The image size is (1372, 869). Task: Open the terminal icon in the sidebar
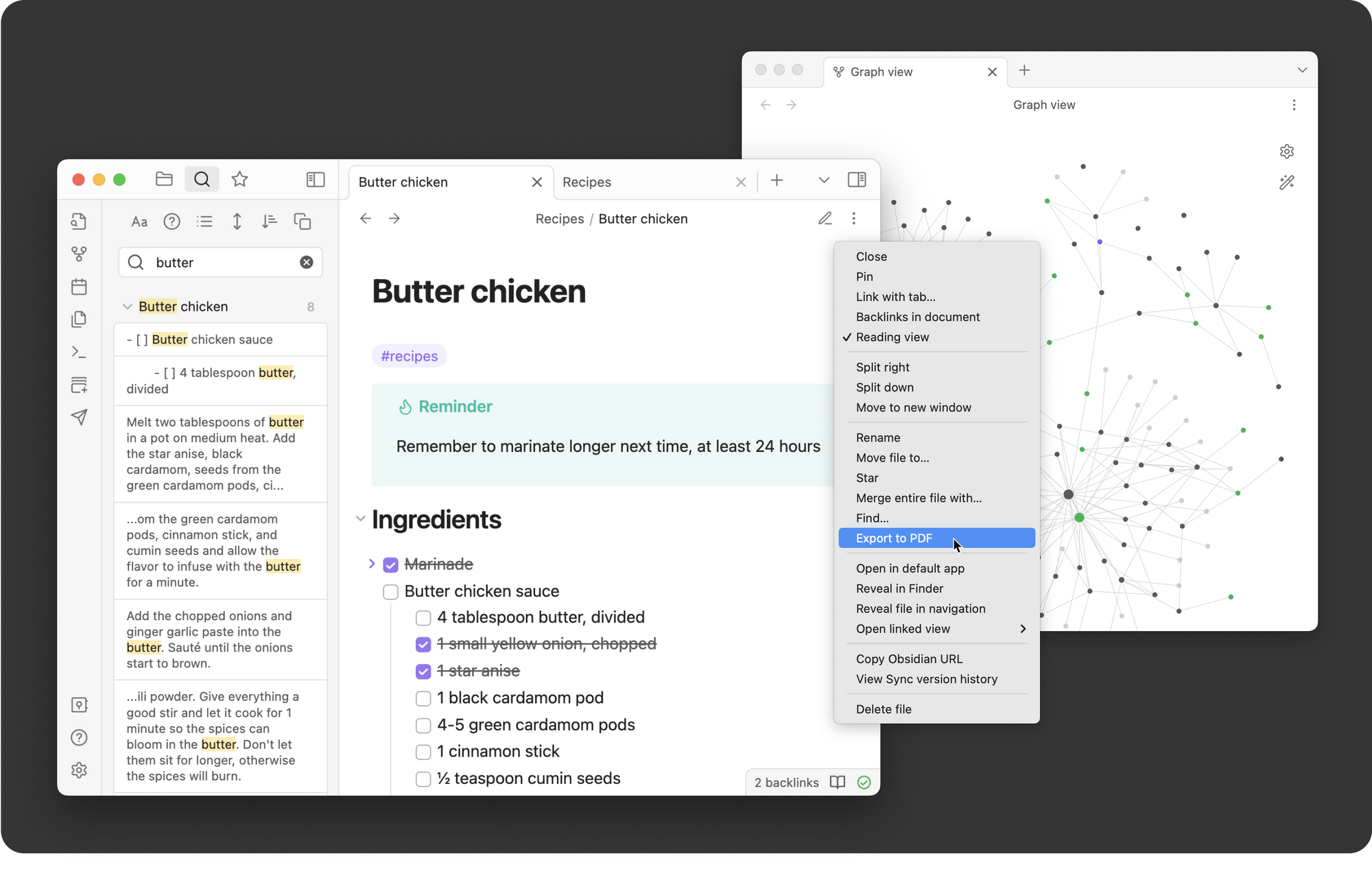pyautogui.click(x=79, y=352)
